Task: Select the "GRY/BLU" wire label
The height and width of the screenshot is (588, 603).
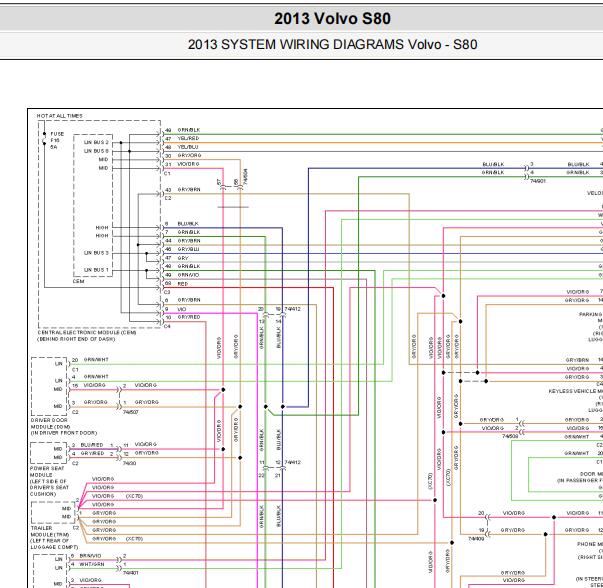Action: tap(188, 249)
